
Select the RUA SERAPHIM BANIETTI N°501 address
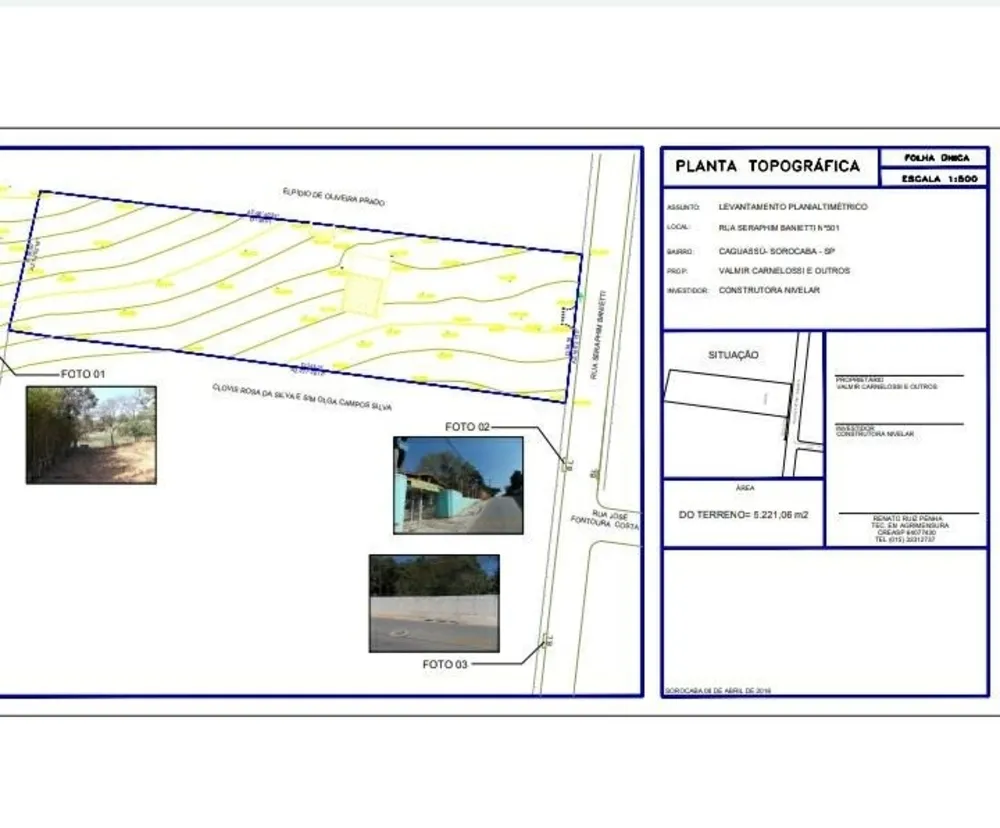click(779, 228)
